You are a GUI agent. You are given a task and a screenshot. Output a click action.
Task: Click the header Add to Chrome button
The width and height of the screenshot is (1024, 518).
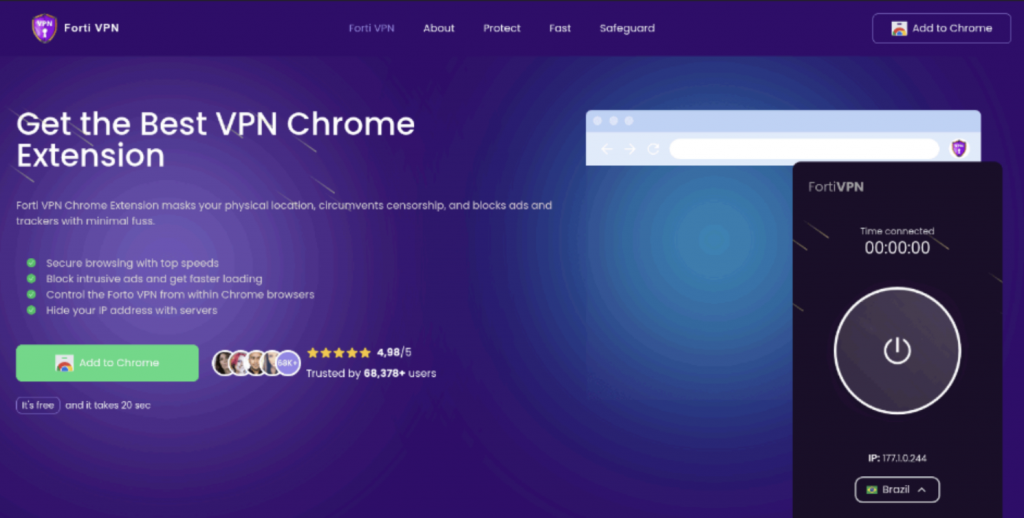coord(941,28)
